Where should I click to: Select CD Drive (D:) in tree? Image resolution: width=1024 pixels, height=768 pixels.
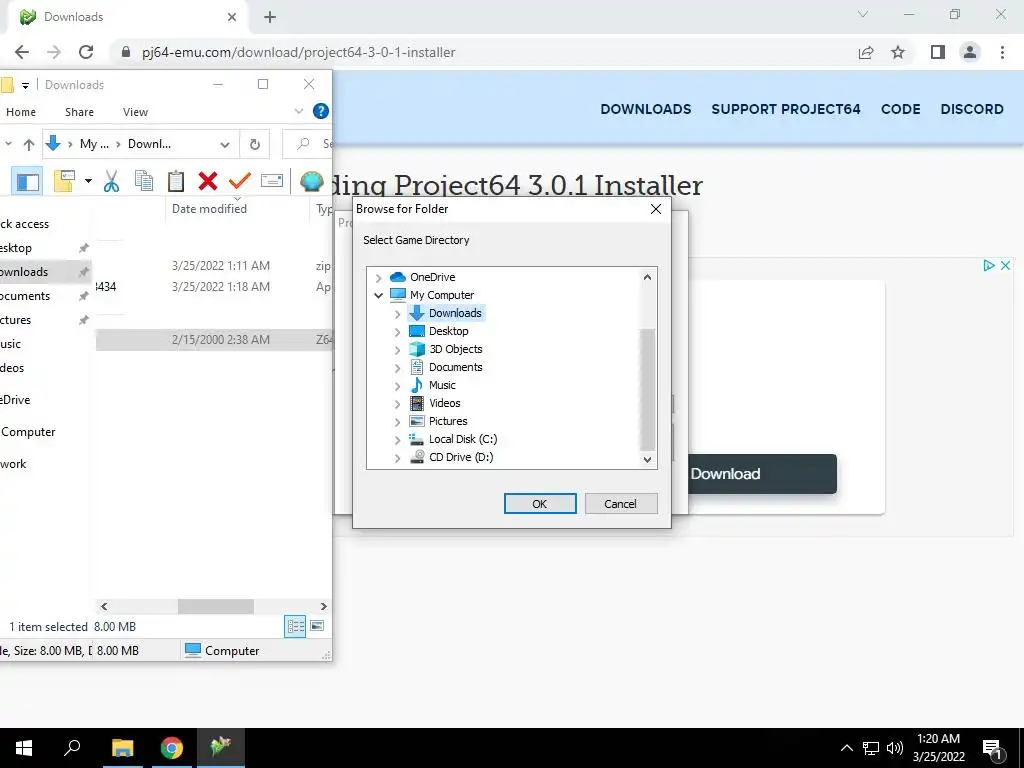click(x=460, y=457)
